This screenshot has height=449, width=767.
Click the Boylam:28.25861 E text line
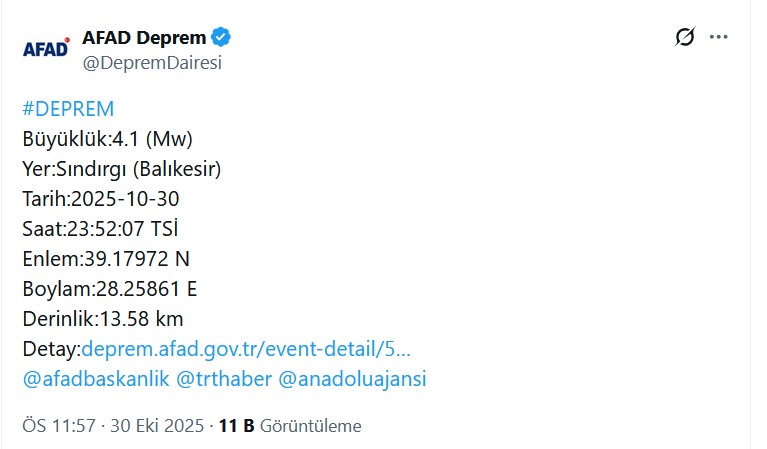[109, 289]
